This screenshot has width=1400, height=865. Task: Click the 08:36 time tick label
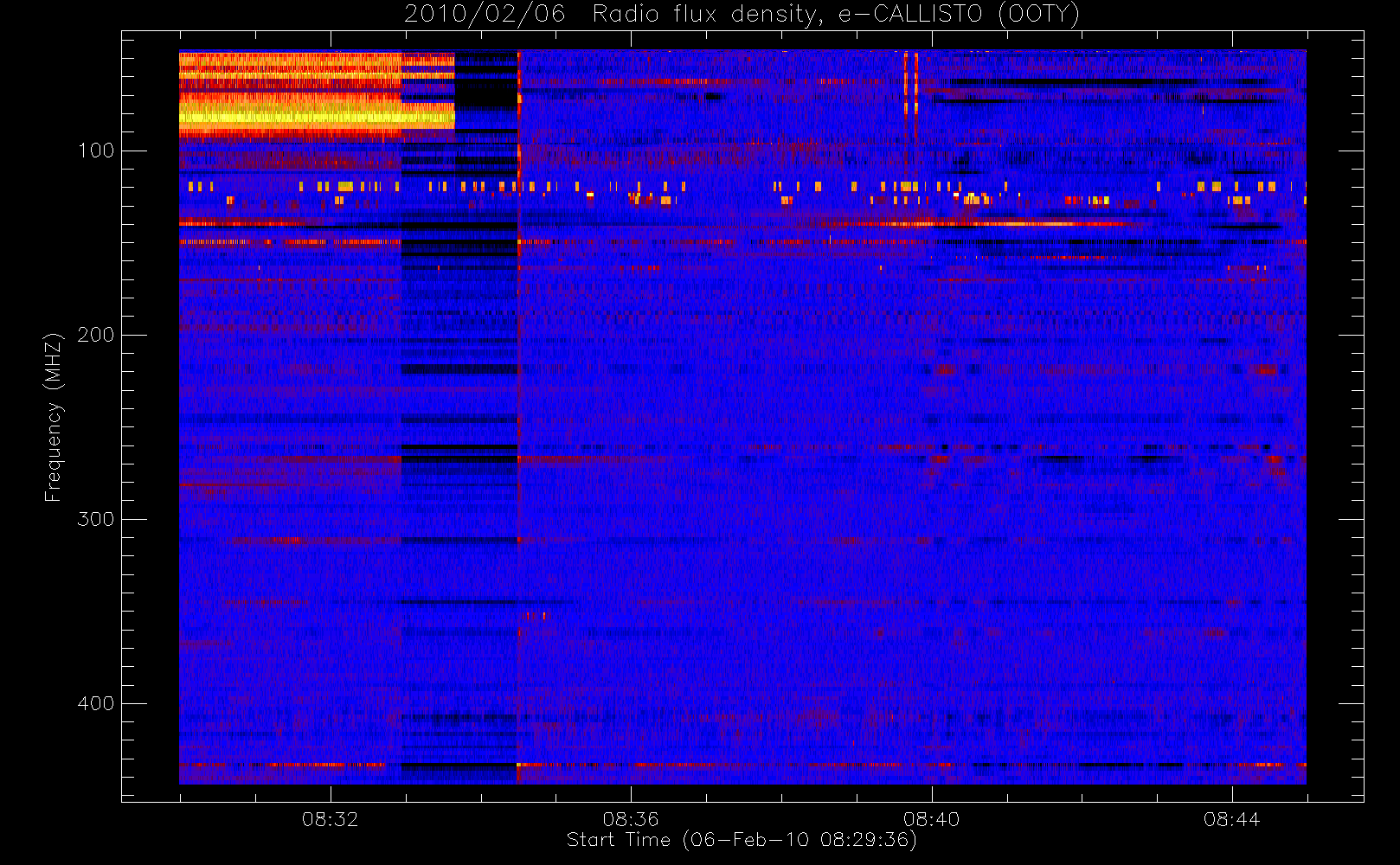pyautogui.click(x=631, y=819)
